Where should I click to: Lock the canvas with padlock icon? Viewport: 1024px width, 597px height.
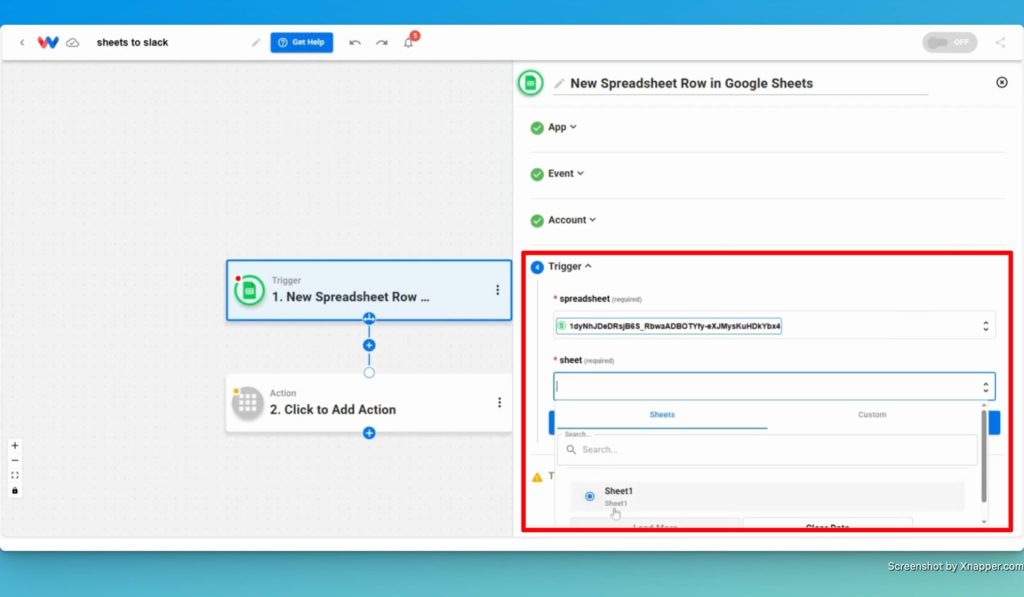15,491
